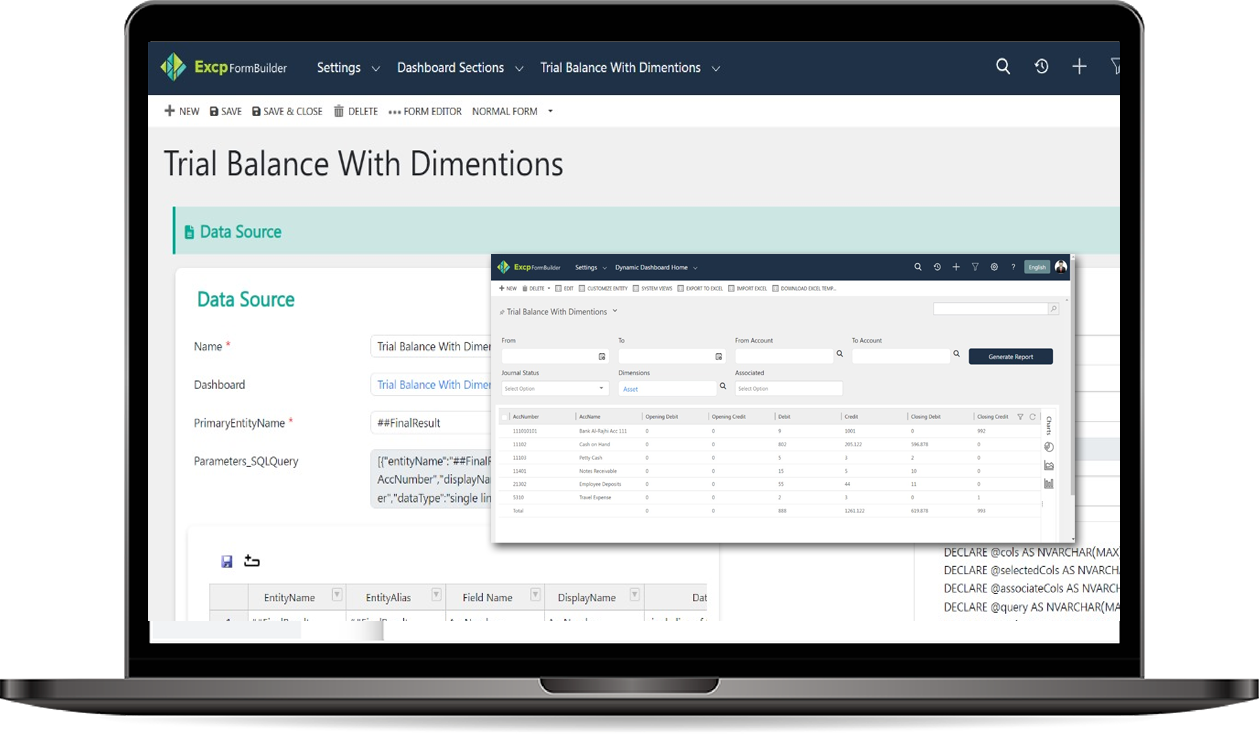
Task: Open recent history from the main header
Action: pyautogui.click(x=1041, y=67)
